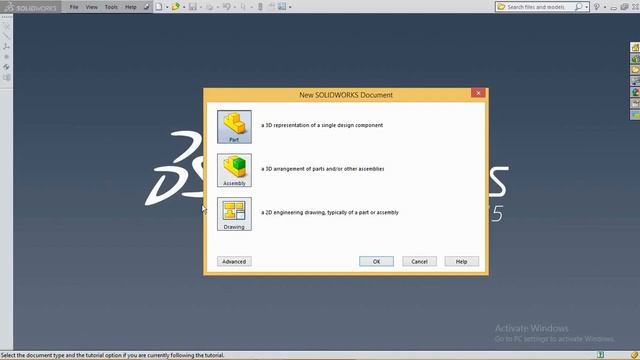
Task: Close the New SOLIDWORKS Document dialog
Action: point(478,93)
